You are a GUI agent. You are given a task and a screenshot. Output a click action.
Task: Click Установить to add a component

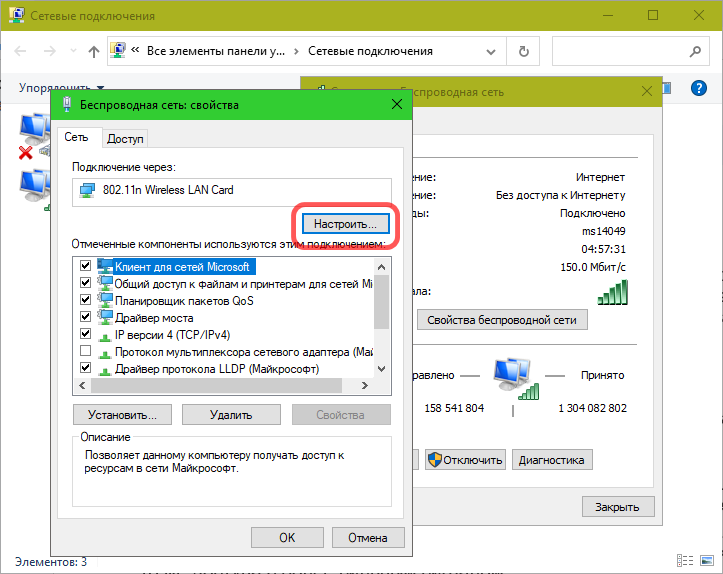click(x=122, y=414)
